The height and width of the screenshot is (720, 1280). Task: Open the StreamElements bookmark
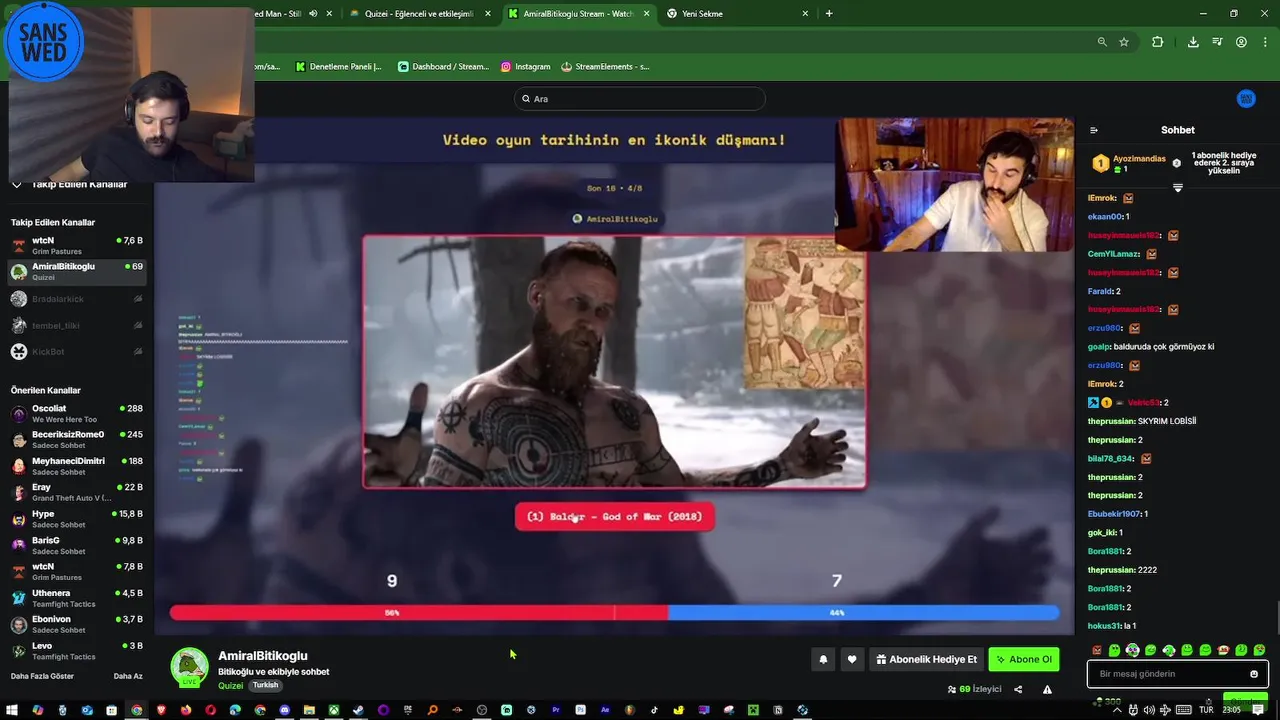(x=606, y=67)
